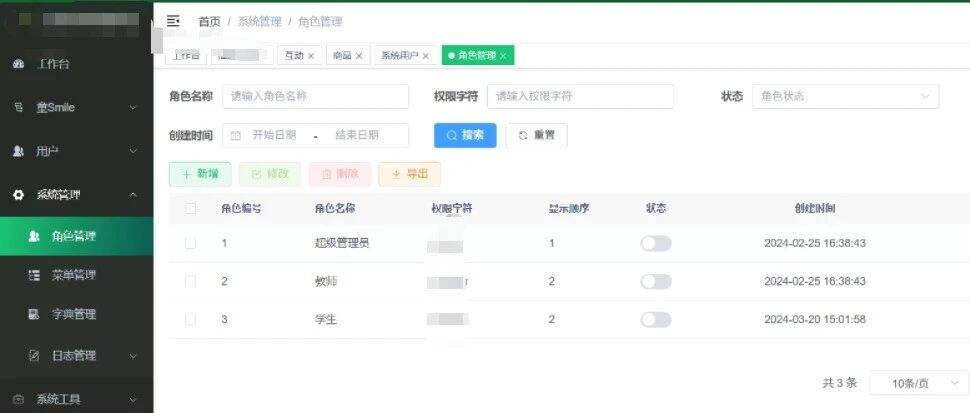Focus the 权限字符 input field
This screenshot has height=413, width=970.
pyautogui.click(x=580, y=96)
